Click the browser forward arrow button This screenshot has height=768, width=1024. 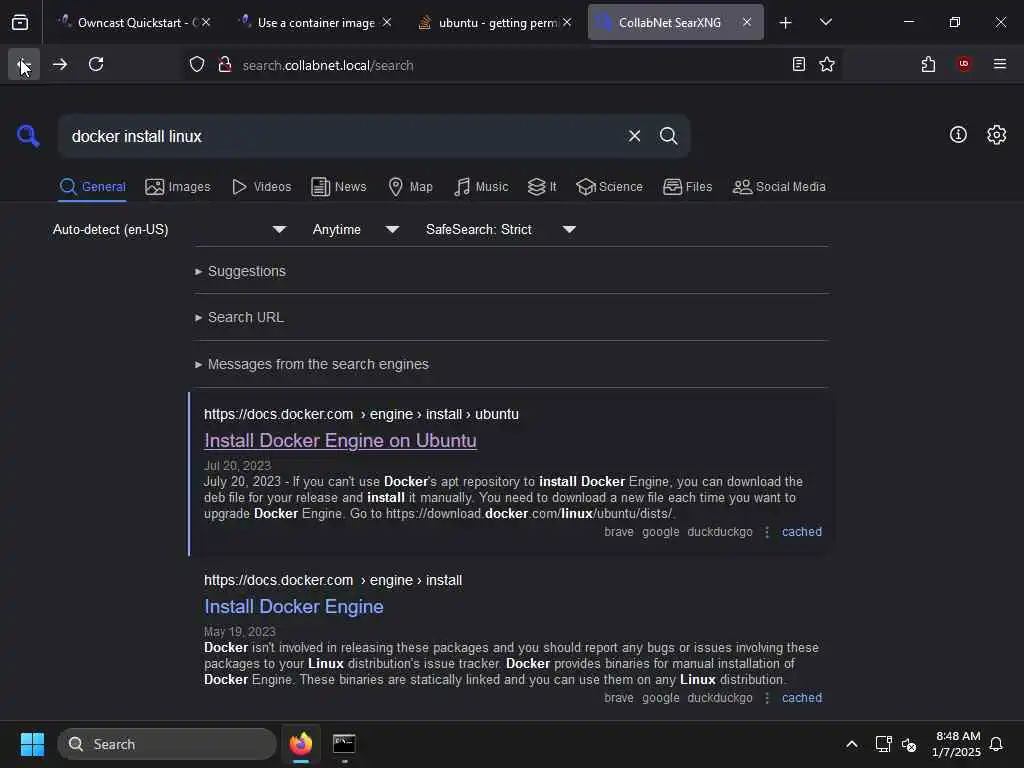coord(60,64)
